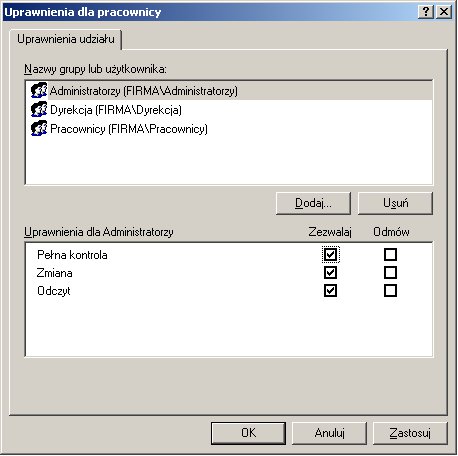Check Odmów for Odczyt
The image size is (458, 456).
390,291
